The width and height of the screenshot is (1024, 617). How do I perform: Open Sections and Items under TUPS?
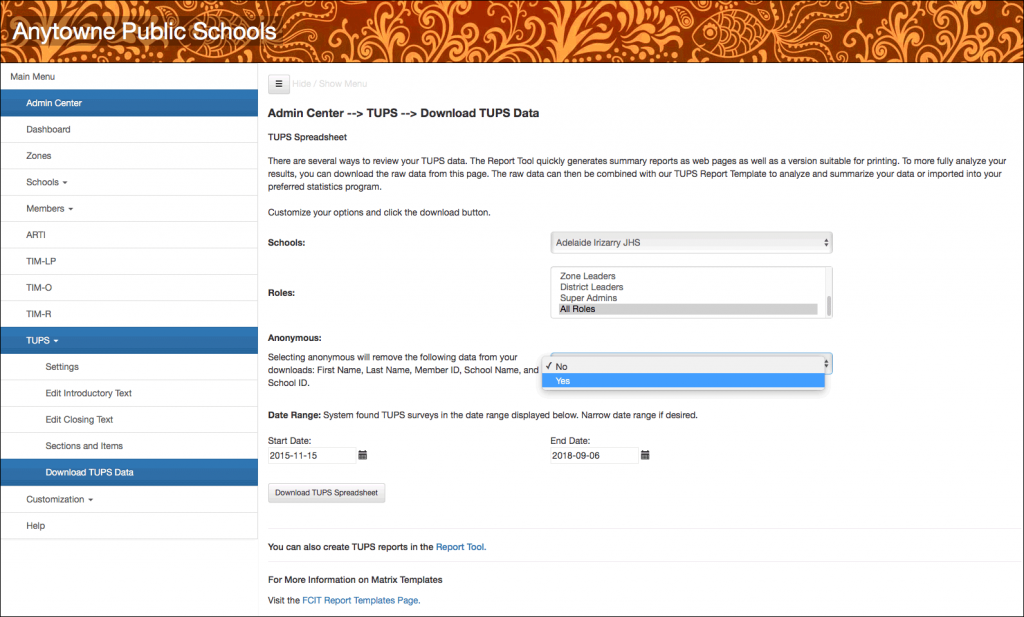(x=84, y=446)
